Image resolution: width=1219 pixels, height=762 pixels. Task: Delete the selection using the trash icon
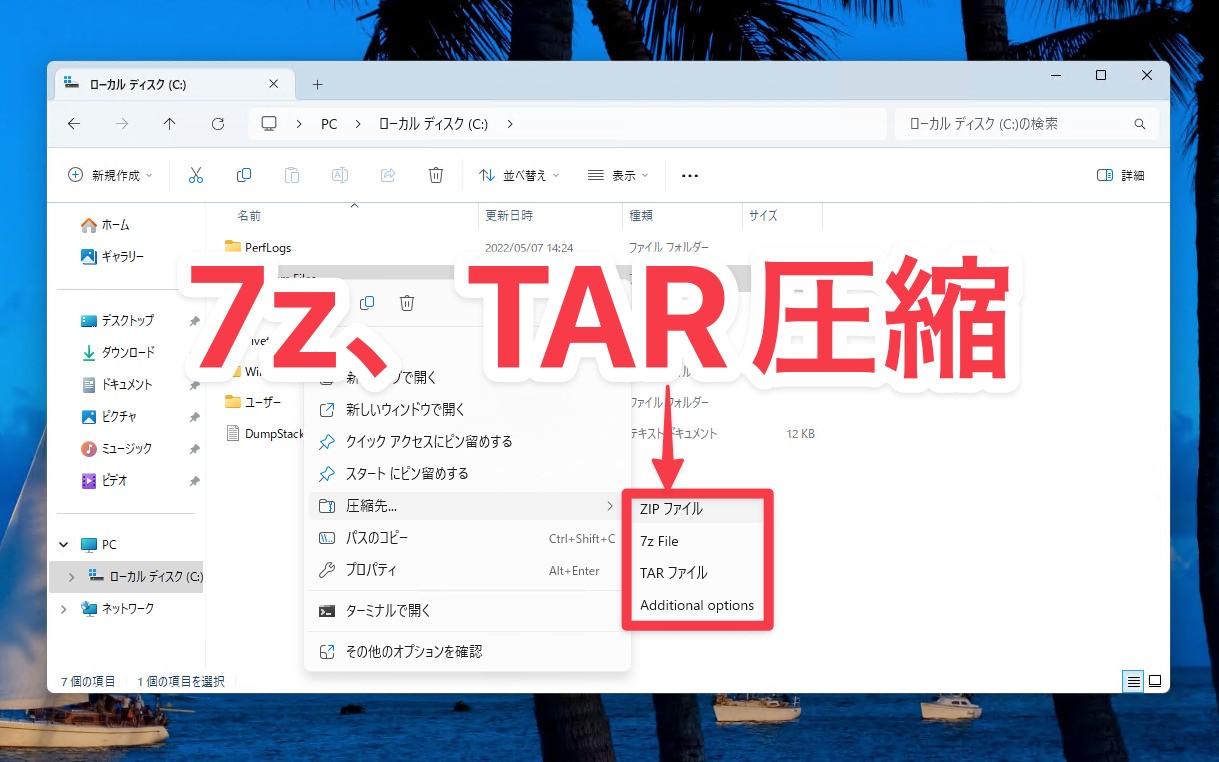436,174
